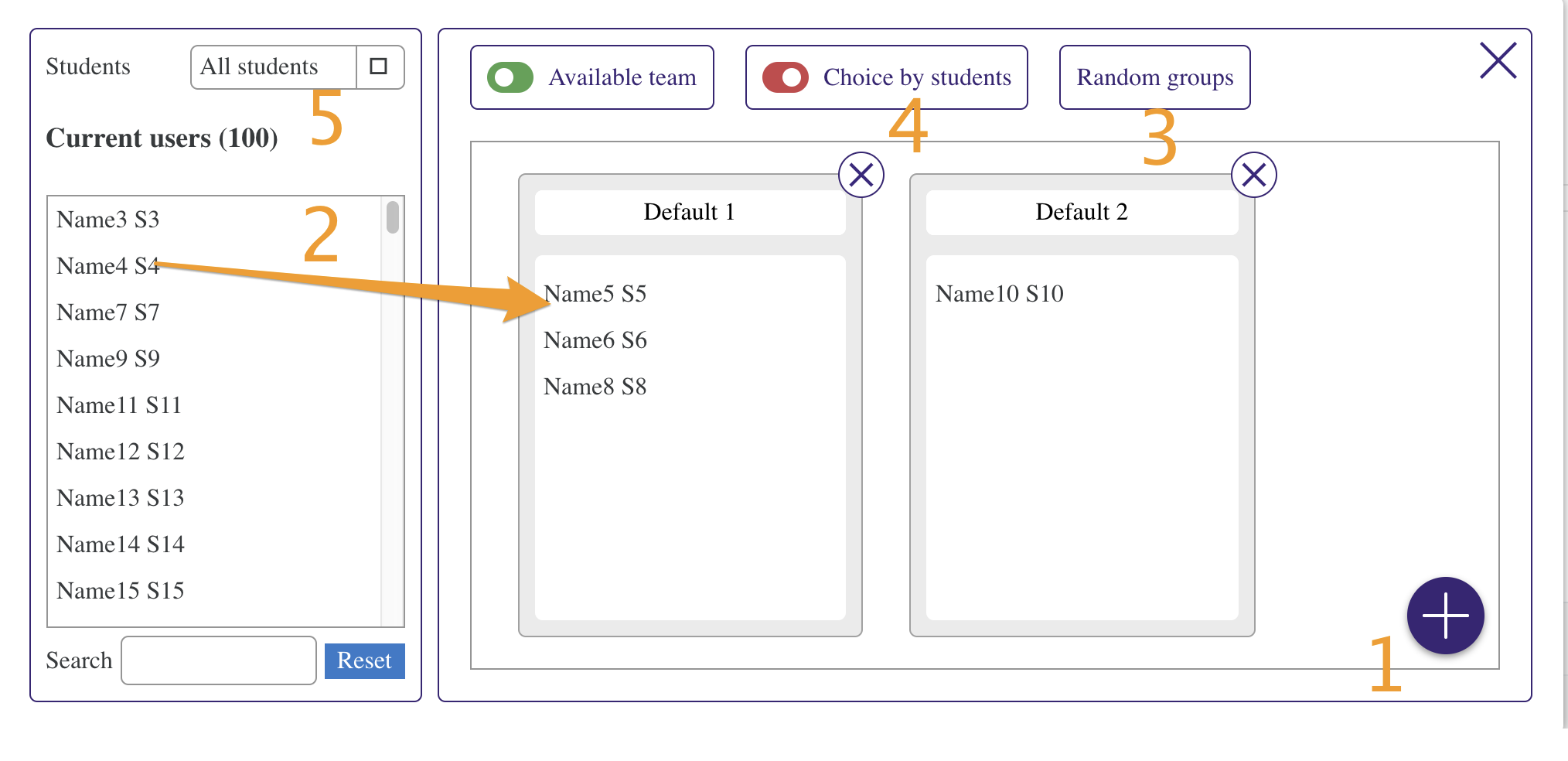
Task: Select Name10 S10 inside Default 2
Action: (x=998, y=293)
